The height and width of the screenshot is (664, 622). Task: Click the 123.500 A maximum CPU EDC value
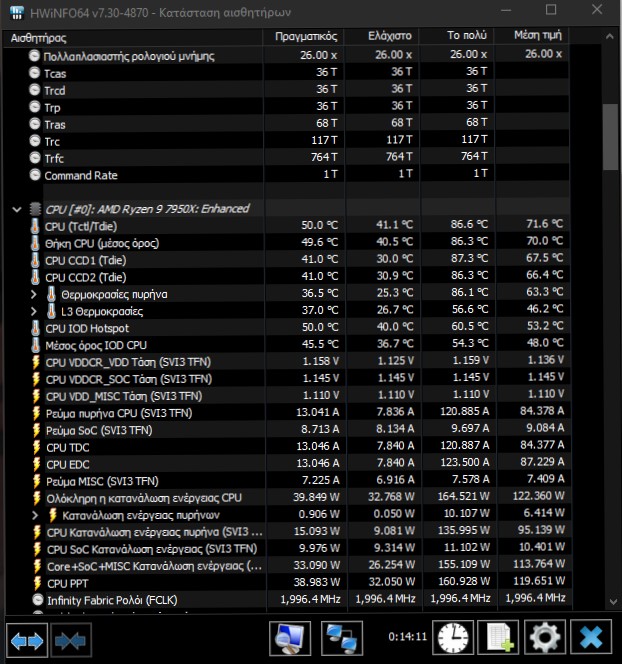click(464, 462)
